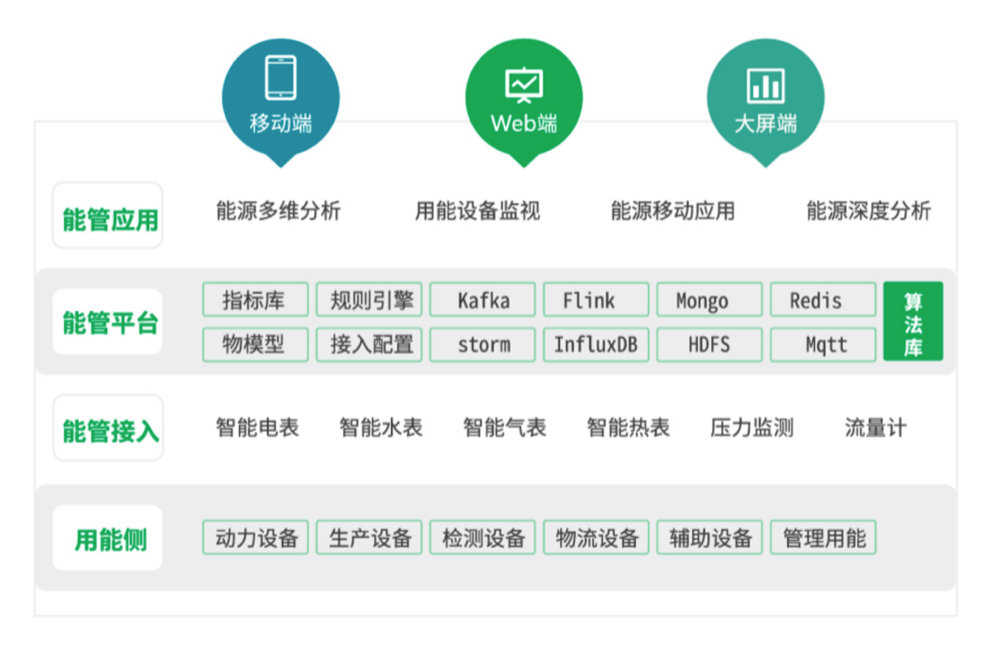Screen dimensions: 984x646
Task: Click the Kafka component box
Action: pyautogui.click(x=483, y=300)
